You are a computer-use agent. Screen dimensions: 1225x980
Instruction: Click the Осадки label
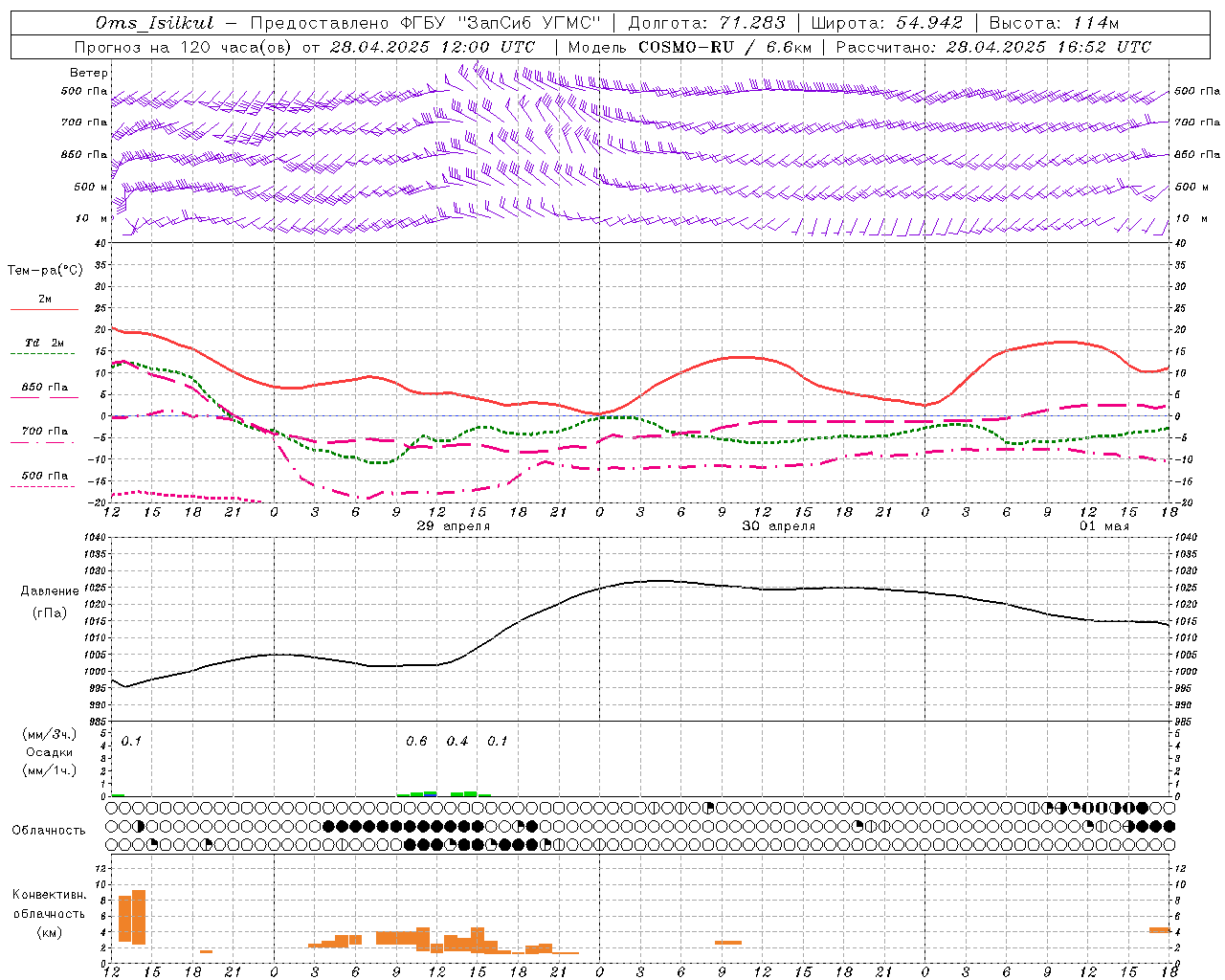point(49,752)
